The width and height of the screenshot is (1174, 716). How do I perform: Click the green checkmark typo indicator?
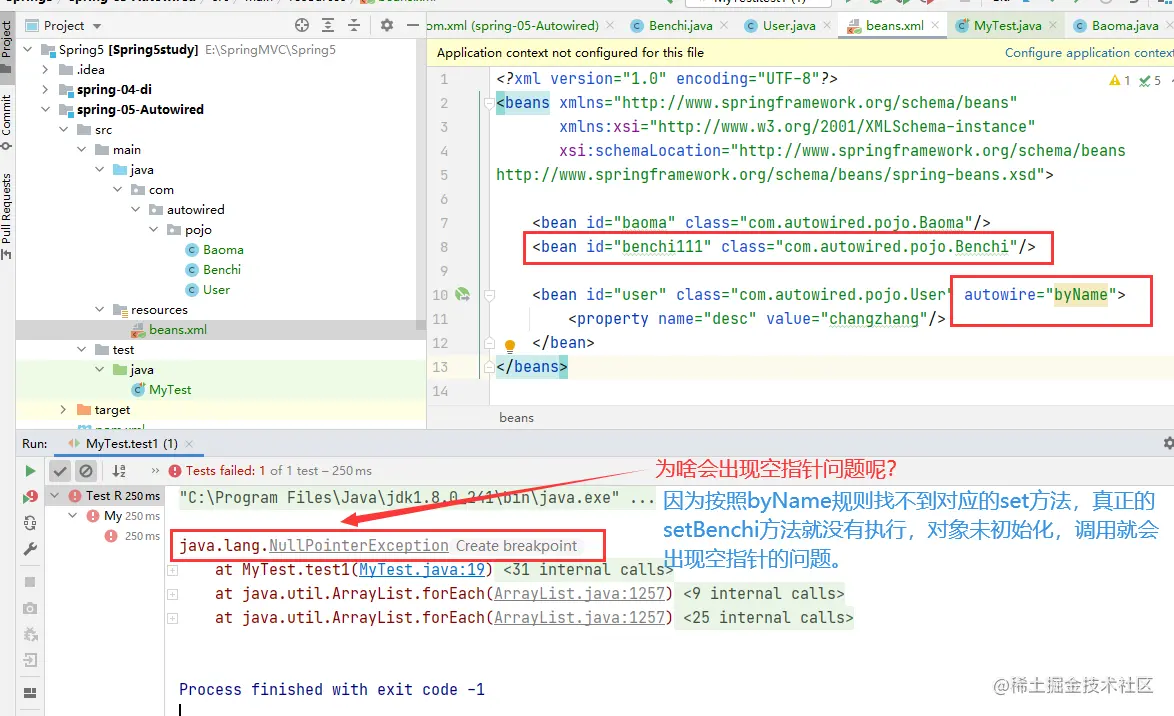(x=1150, y=80)
